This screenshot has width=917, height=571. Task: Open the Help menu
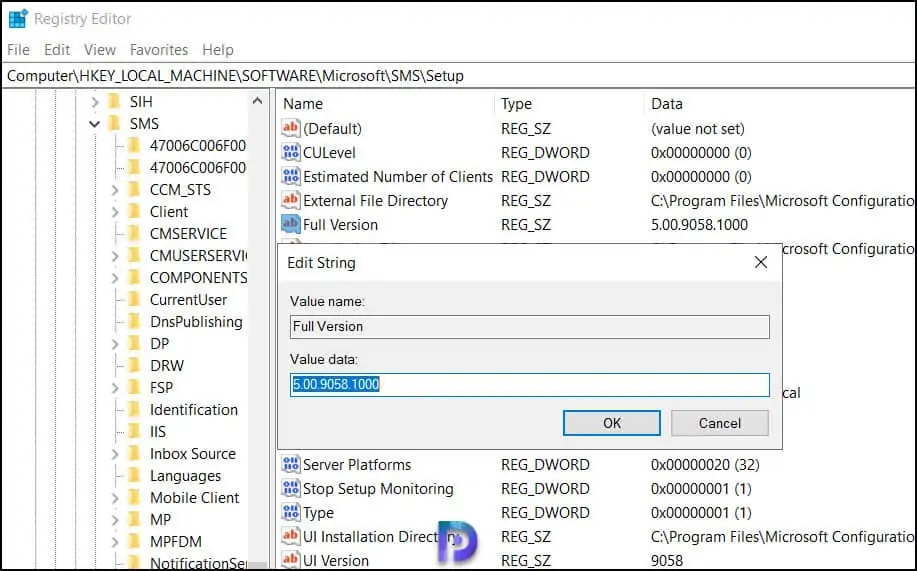[218, 50]
